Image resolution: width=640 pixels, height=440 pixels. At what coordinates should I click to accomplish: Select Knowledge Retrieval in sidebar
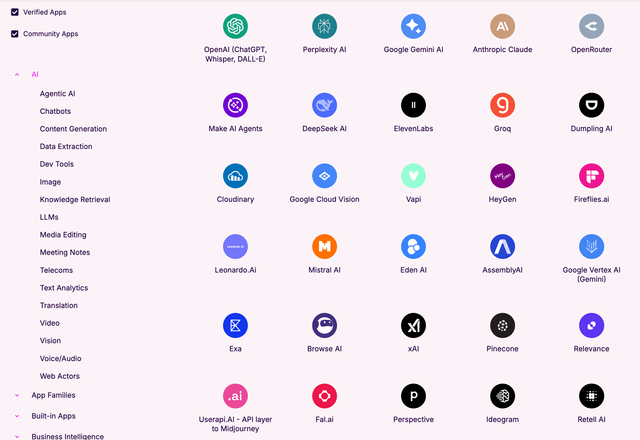click(75, 200)
